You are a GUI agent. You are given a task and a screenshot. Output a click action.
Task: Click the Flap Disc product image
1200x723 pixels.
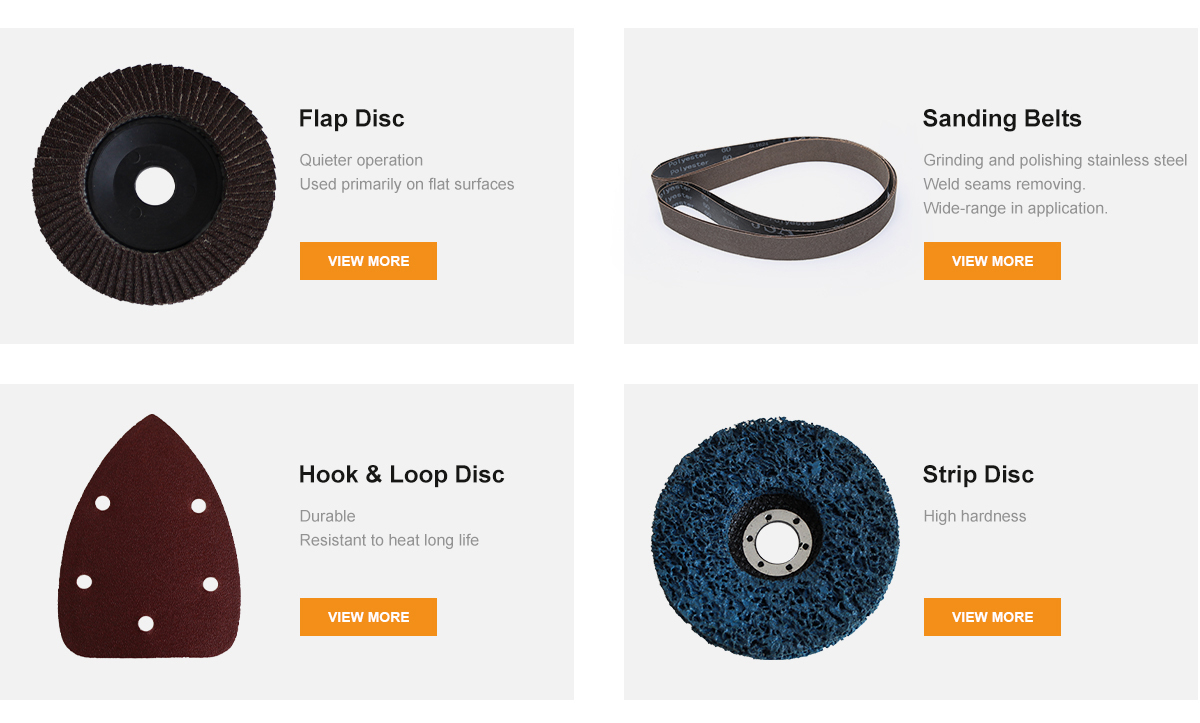tap(154, 185)
